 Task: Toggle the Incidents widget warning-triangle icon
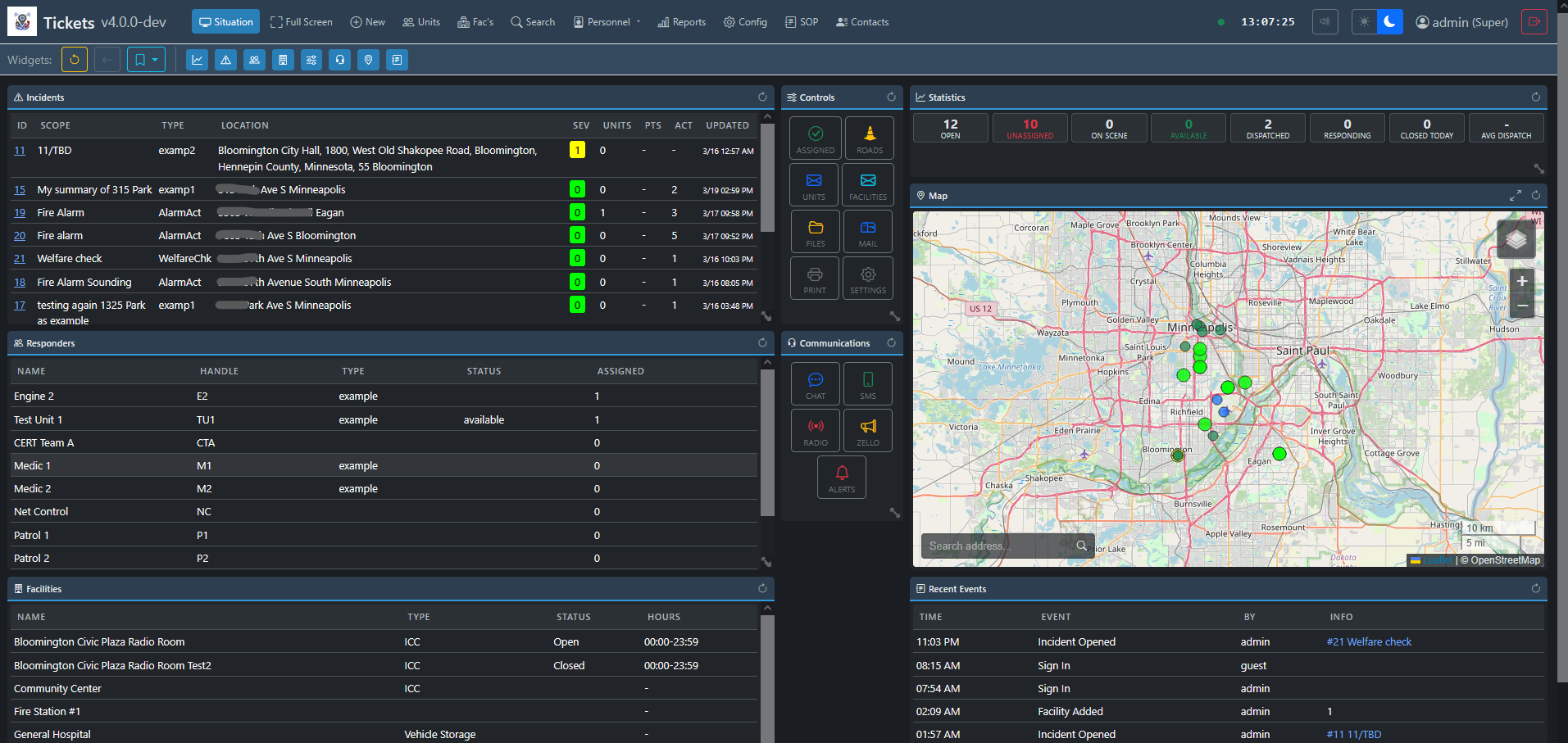coord(225,60)
